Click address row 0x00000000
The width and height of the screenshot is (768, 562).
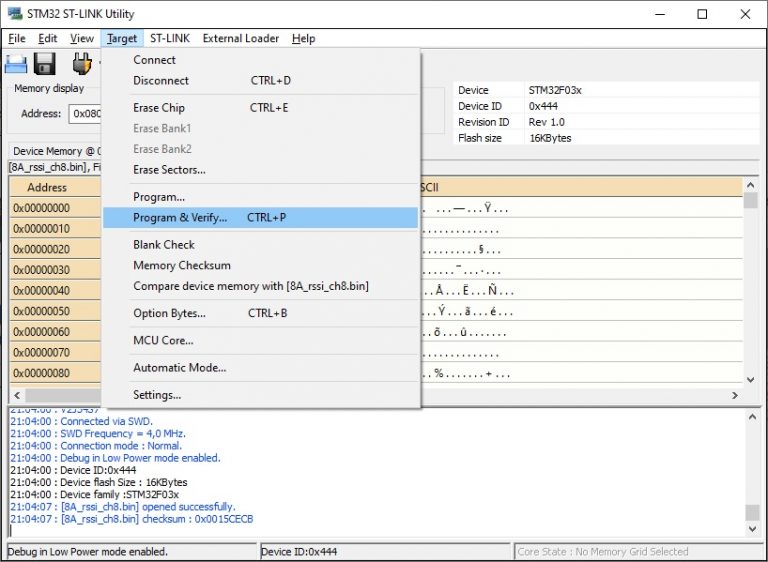coord(55,208)
